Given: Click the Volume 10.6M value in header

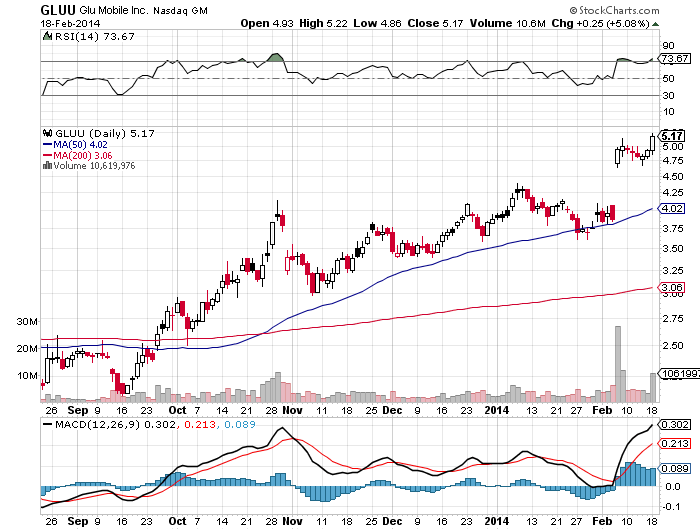Looking at the screenshot, I should [x=508, y=23].
